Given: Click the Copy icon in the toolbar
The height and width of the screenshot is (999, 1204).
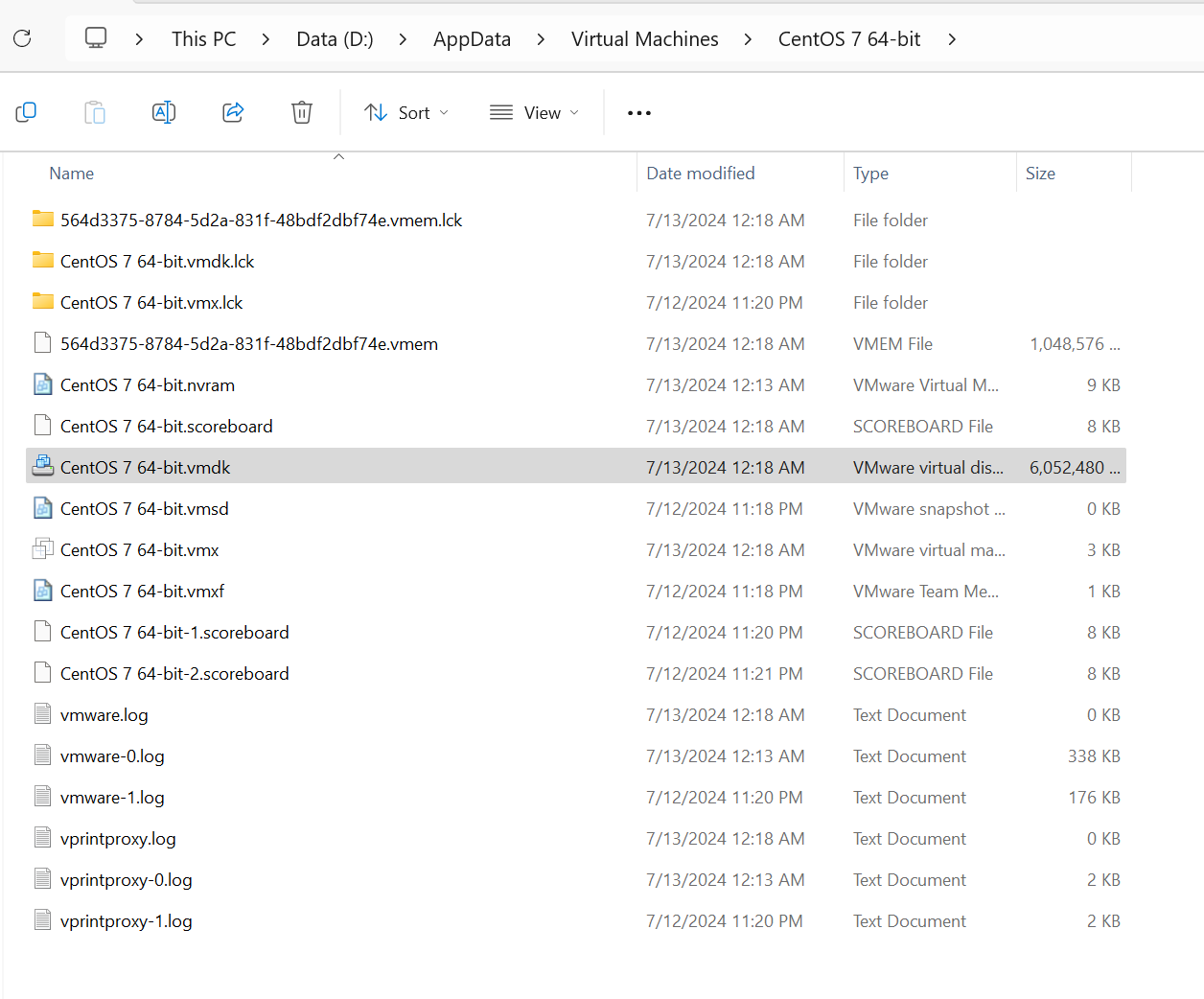Looking at the screenshot, I should [26, 112].
